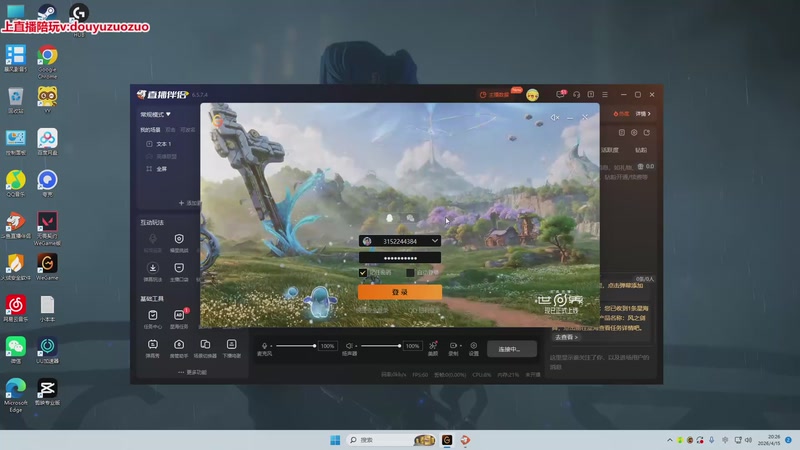This screenshot has width=800, height=450.
Task: Open the 主播数据 stats button
Action: coord(494,94)
